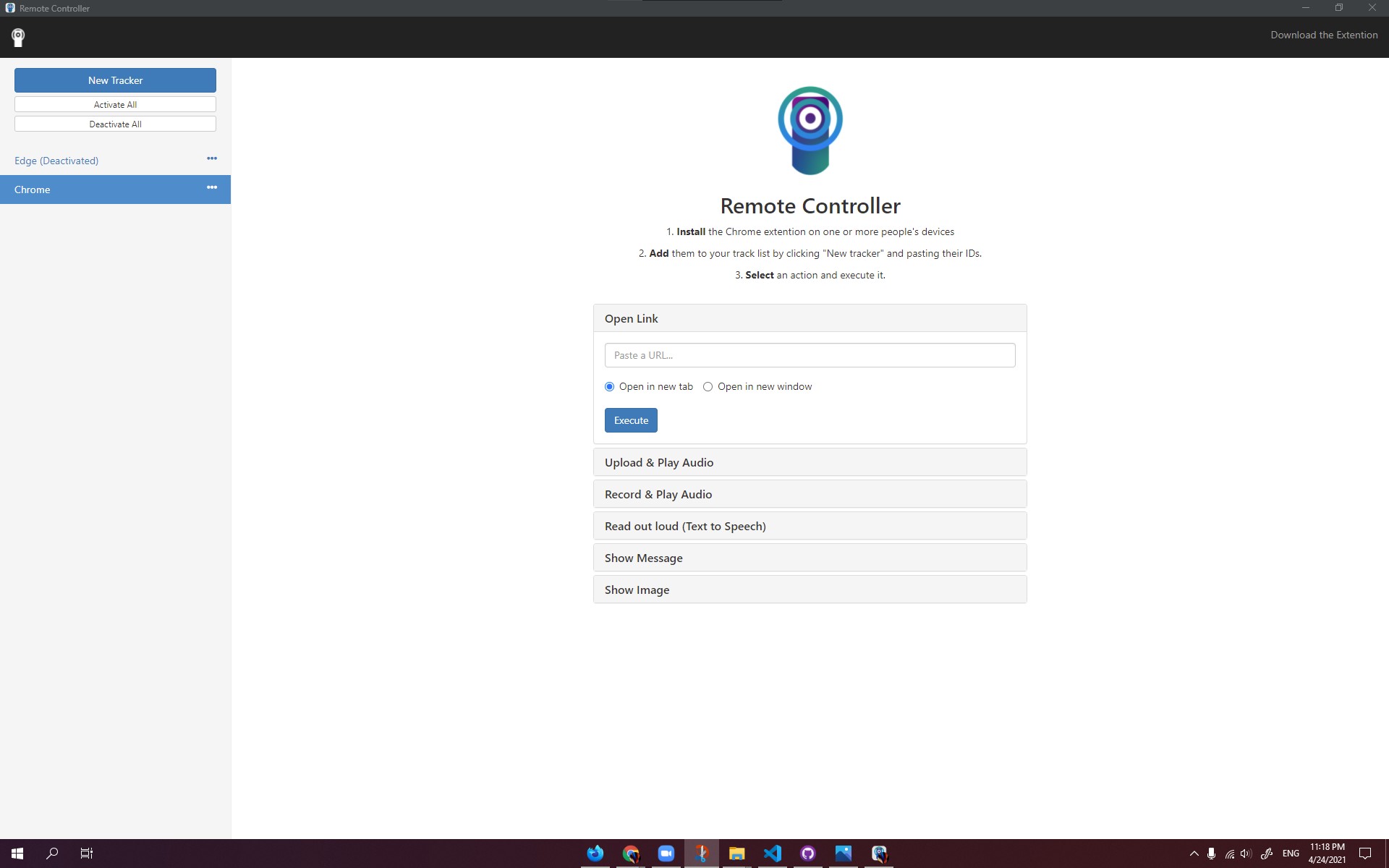
Task: Click the New Tracker button
Action: pyautogui.click(x=115, y=80)
